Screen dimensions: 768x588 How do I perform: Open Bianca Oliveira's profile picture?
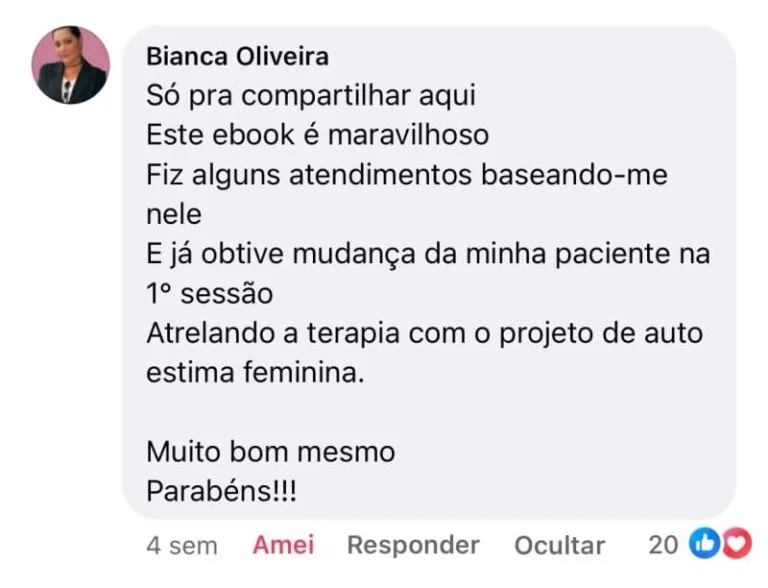(x=71, y=65)
